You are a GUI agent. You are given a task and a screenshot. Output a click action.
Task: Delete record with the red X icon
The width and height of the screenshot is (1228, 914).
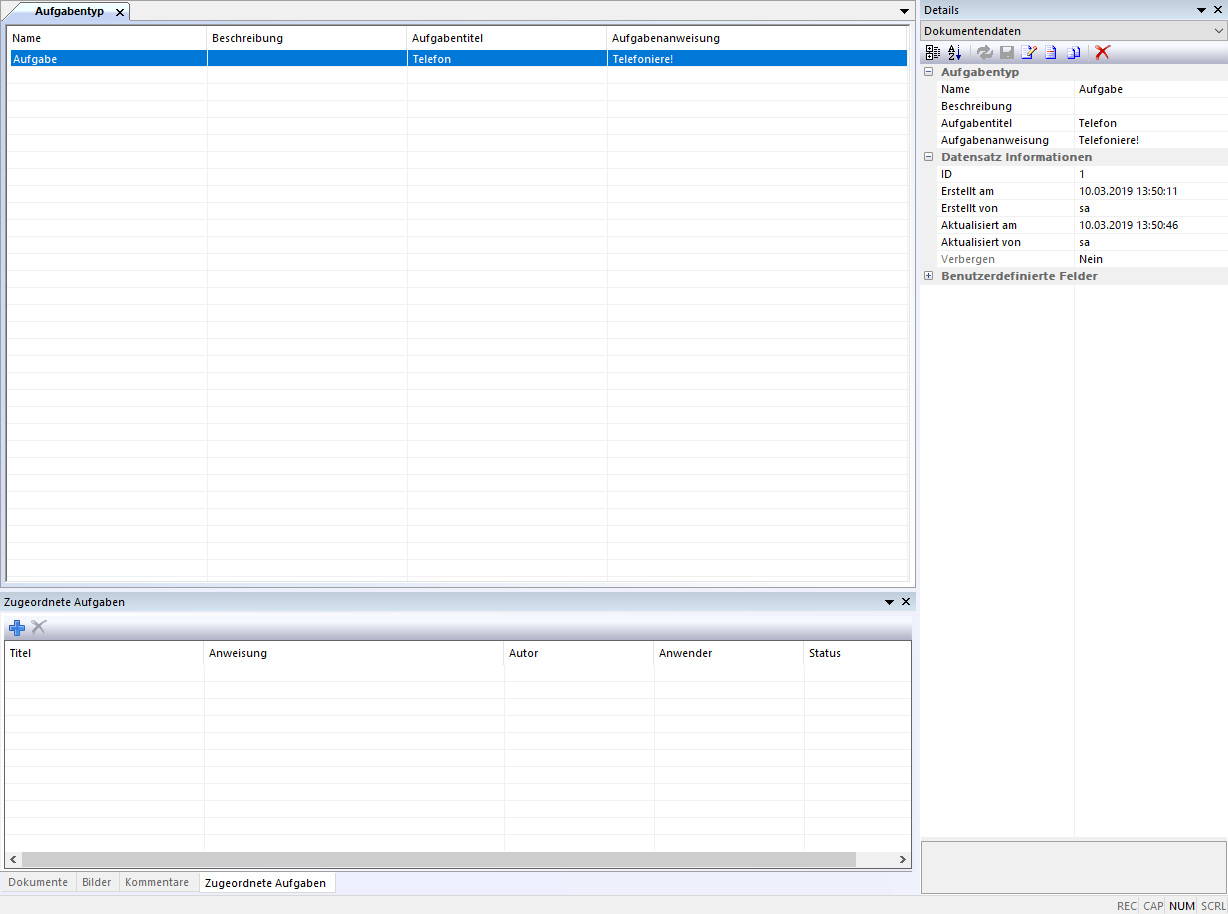(x=1102, y=52)
